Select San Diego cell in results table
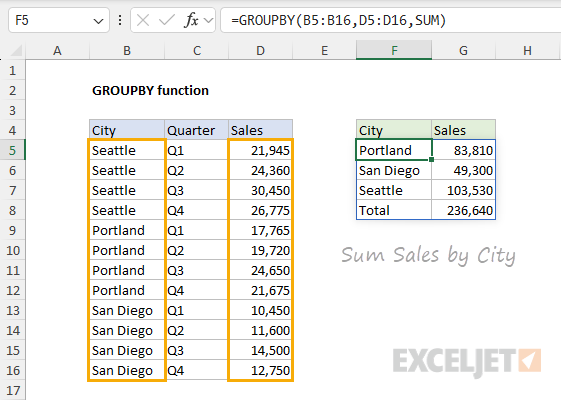The width and height of the screenshot is (561, 400). click(x=394, y=170)
